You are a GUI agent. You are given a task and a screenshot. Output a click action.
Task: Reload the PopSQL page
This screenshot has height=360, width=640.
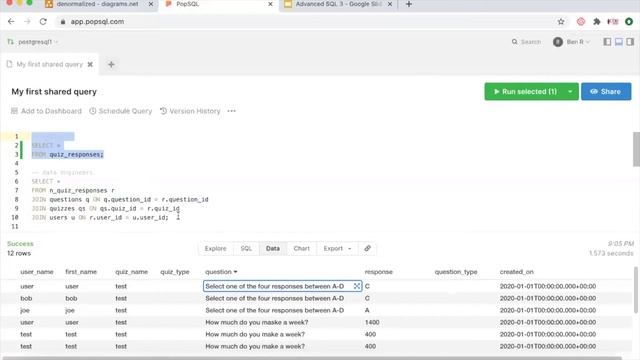click(x=43, y=22)
